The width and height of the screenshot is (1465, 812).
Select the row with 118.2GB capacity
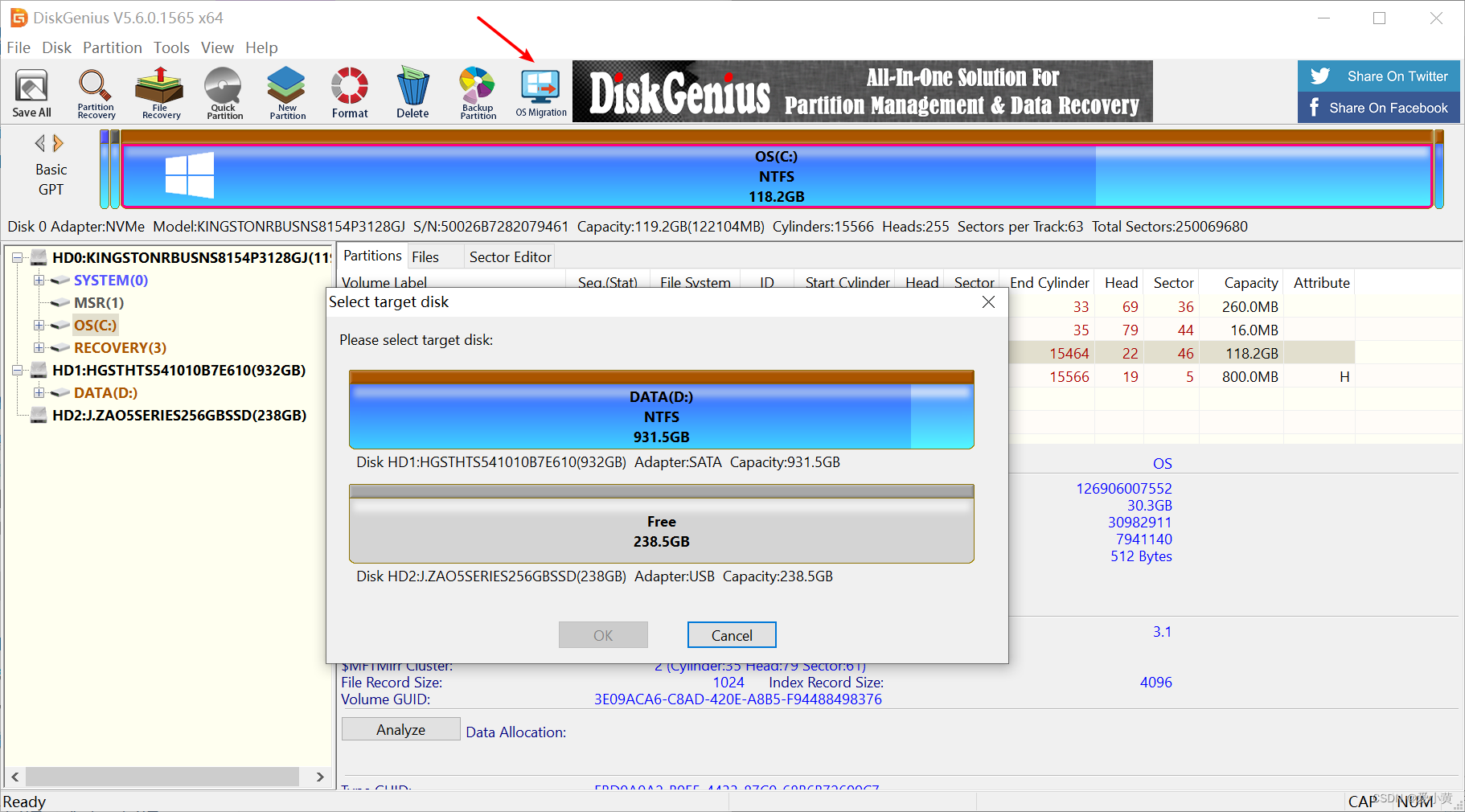point(1182,353)
